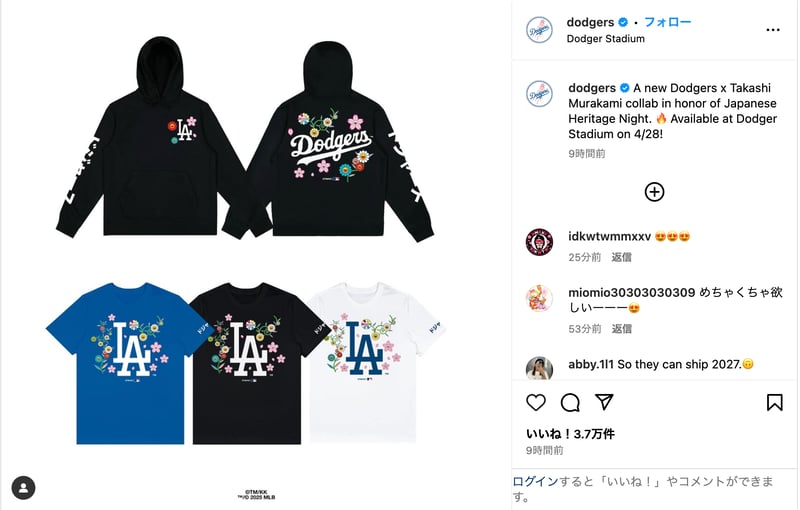
Task: Click the Dodgers verified badge in header
Action: 623,22
